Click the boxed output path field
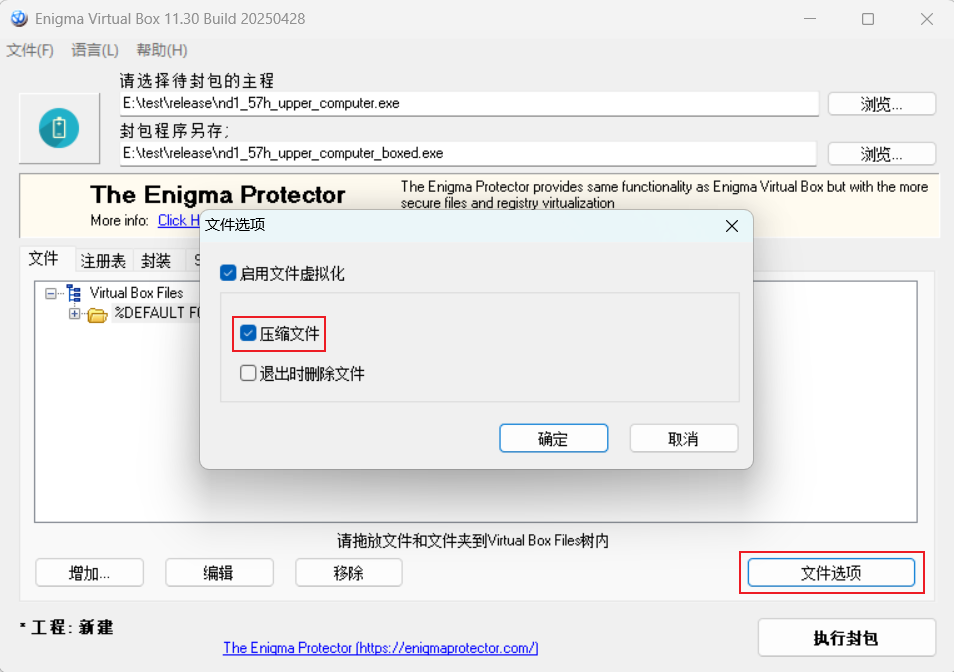 coord(468,153)
